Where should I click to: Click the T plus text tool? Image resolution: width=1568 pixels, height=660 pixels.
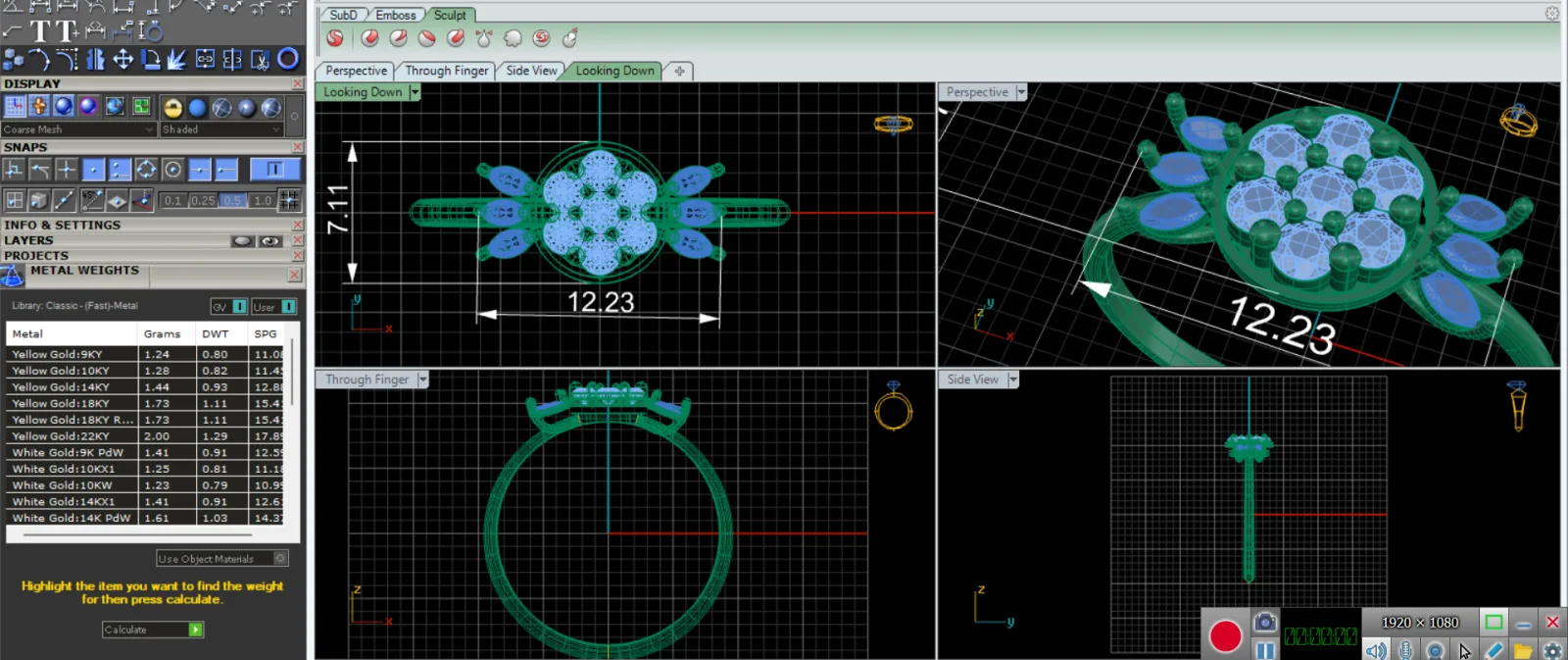tap(68, 32)
